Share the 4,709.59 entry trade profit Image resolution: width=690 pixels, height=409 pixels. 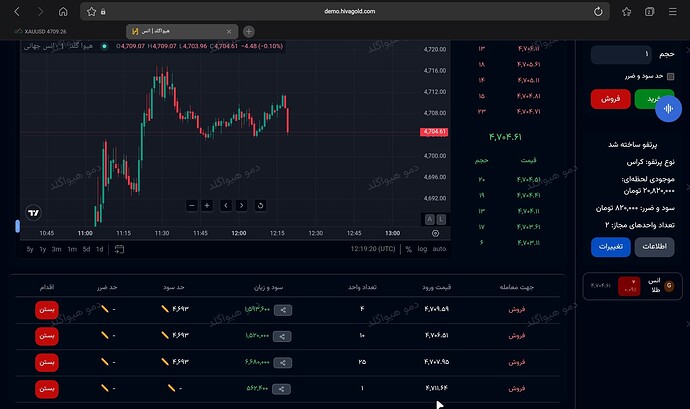click(x=283, y=310)
